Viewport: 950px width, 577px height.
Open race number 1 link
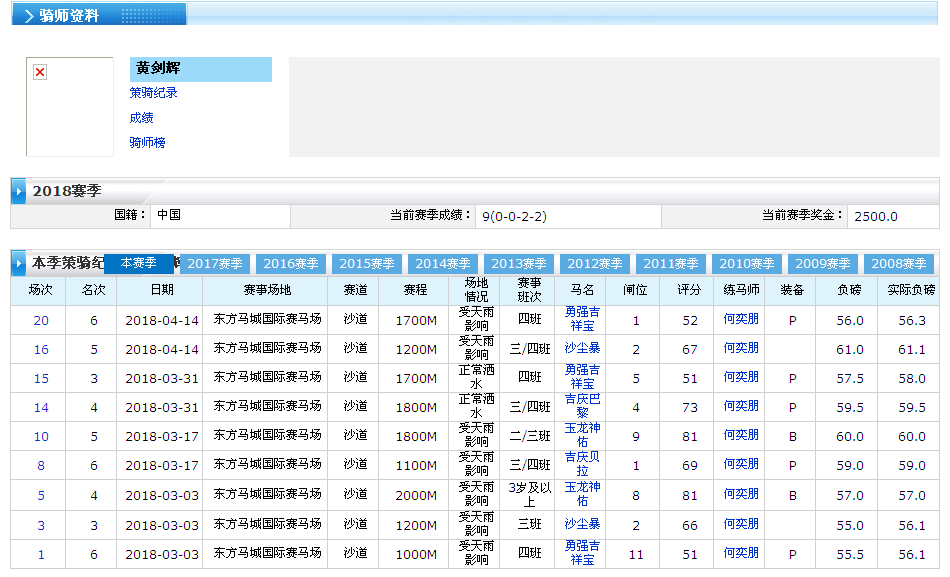41,554
